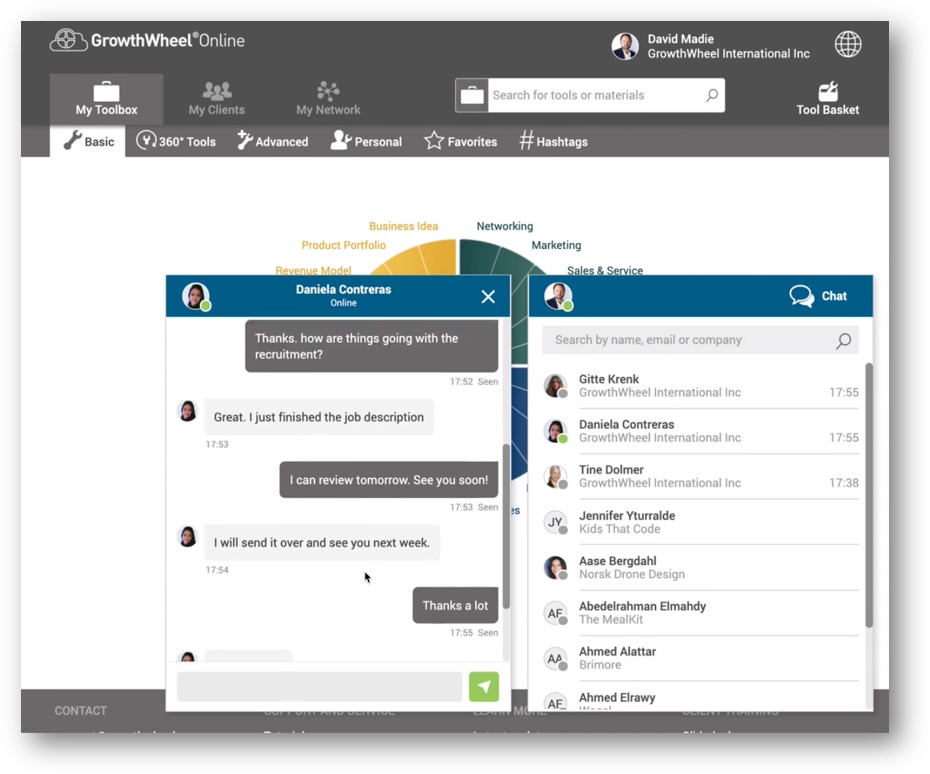
Task: Open the chat with Ahmed Alattar
Action: (x=700, y=658)
